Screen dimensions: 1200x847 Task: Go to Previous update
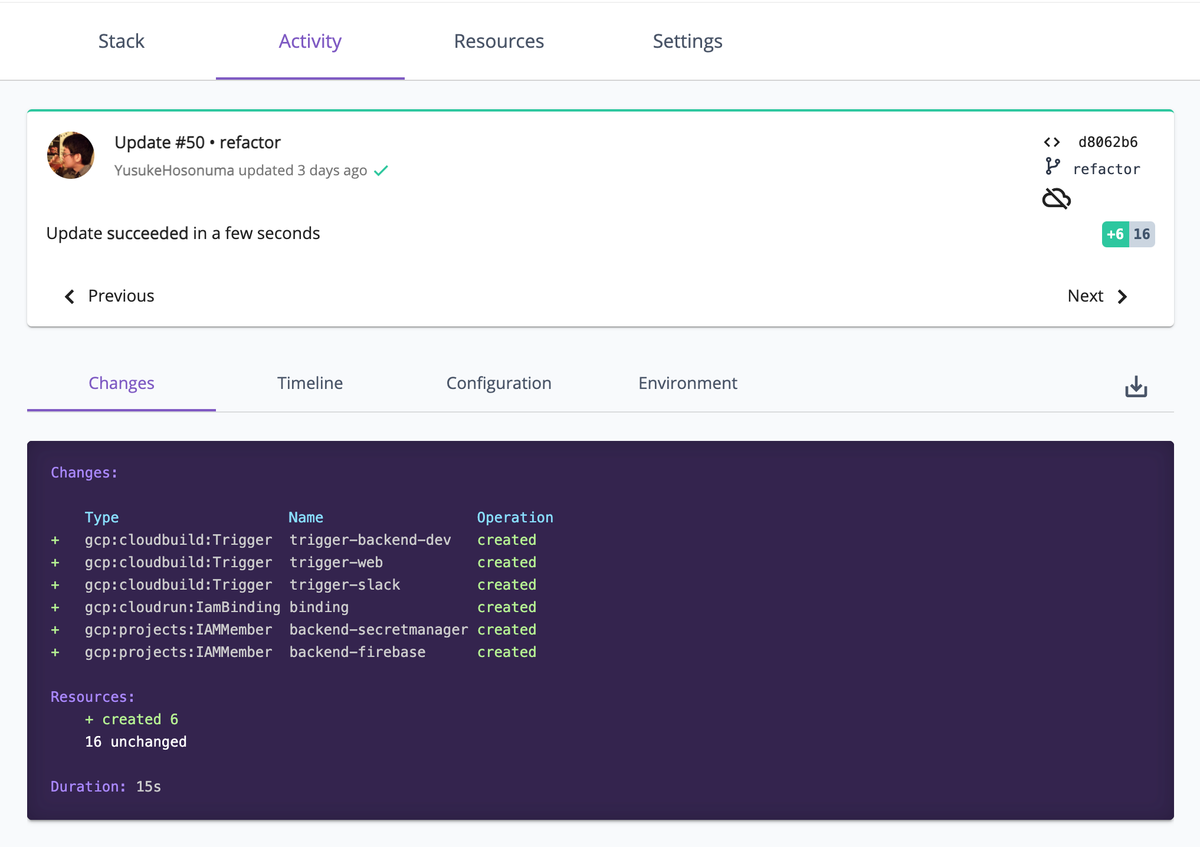[x=109, y=296]
